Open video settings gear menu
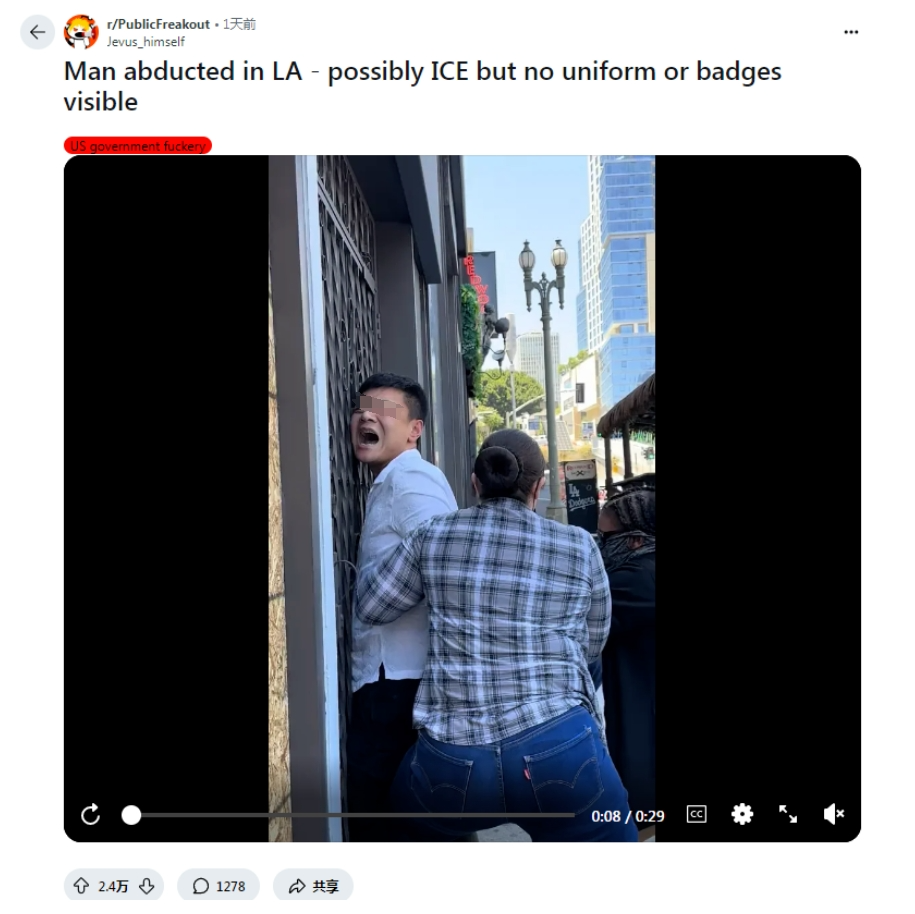This screenshot has height=914, width=915. [x=742, y=814]
